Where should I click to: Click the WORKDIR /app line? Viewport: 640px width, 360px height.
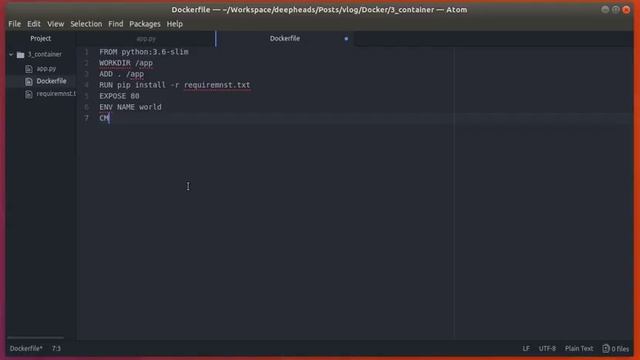click(126, 63)
